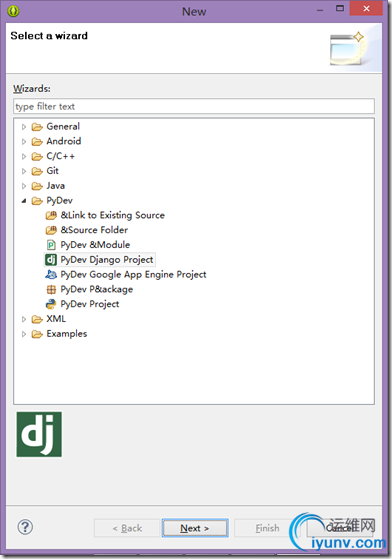Maximize the New dialog window
This screenshot has height=559, width=392.
[x=340, y=9]
